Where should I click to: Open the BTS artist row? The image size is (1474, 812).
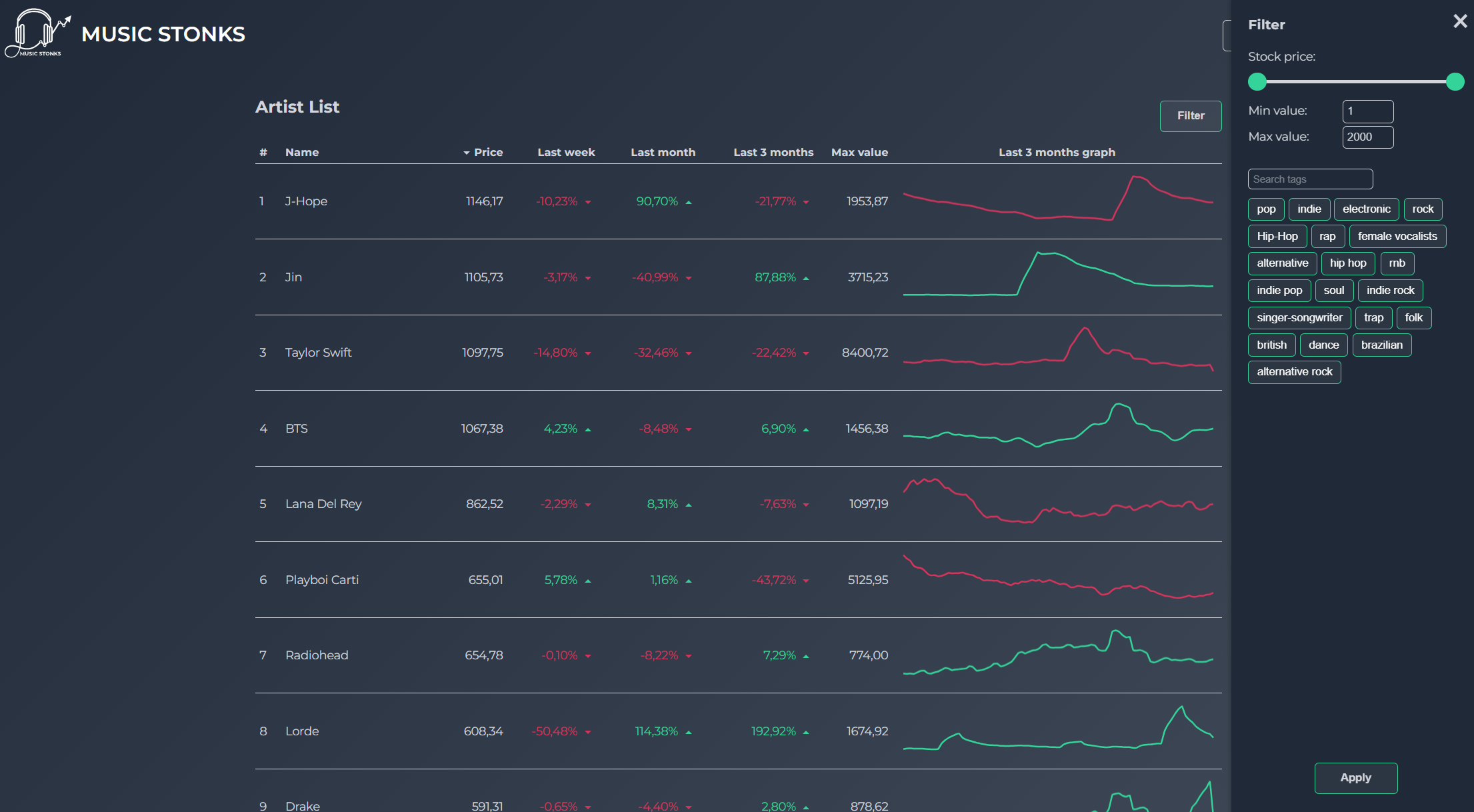738,429
